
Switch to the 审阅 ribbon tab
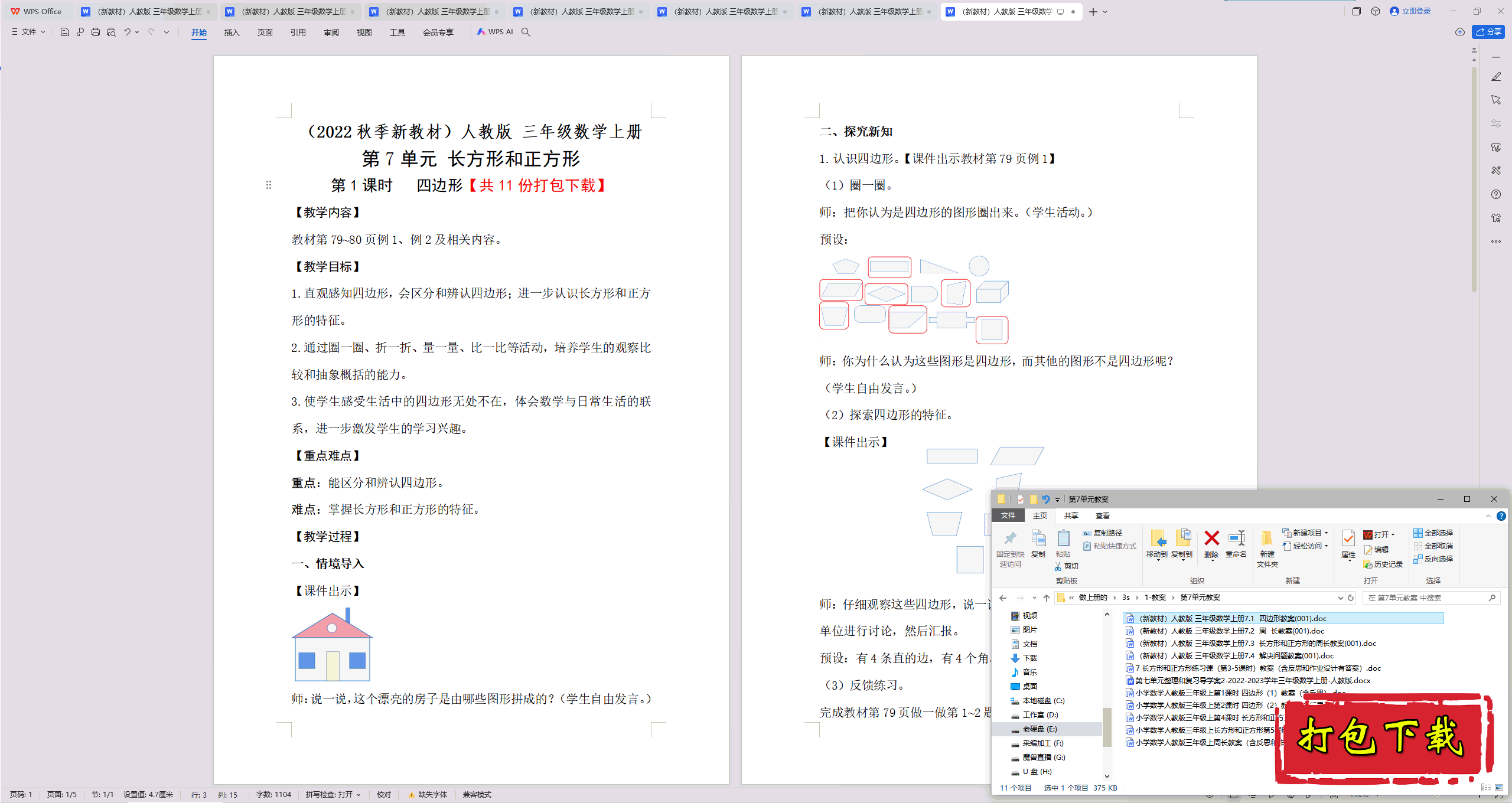331,32
